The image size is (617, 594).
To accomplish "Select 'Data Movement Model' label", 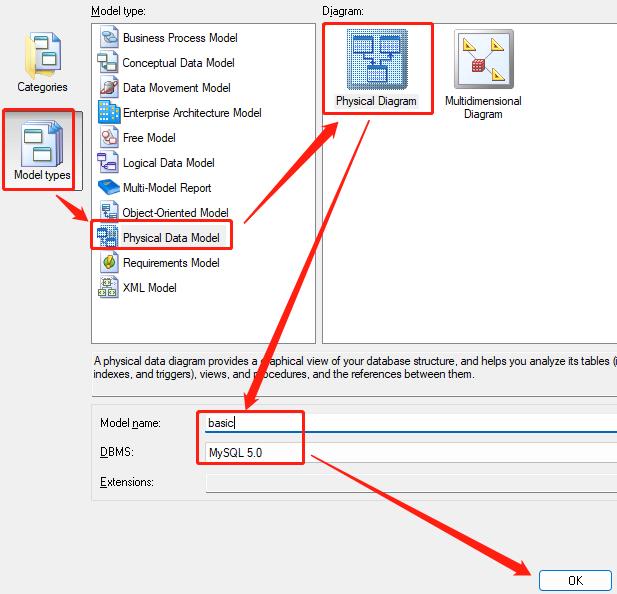I will (x=177, y=88).
